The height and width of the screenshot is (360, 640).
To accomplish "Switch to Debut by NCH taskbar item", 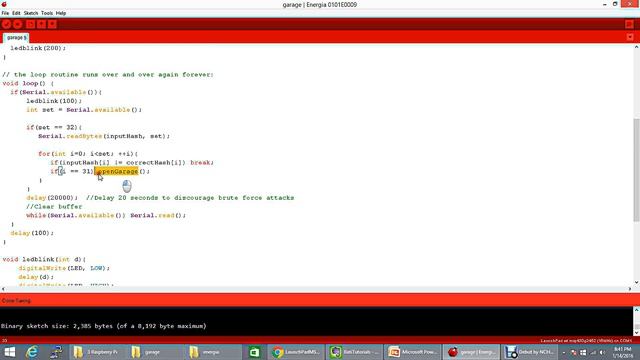I will coord(529,352).
